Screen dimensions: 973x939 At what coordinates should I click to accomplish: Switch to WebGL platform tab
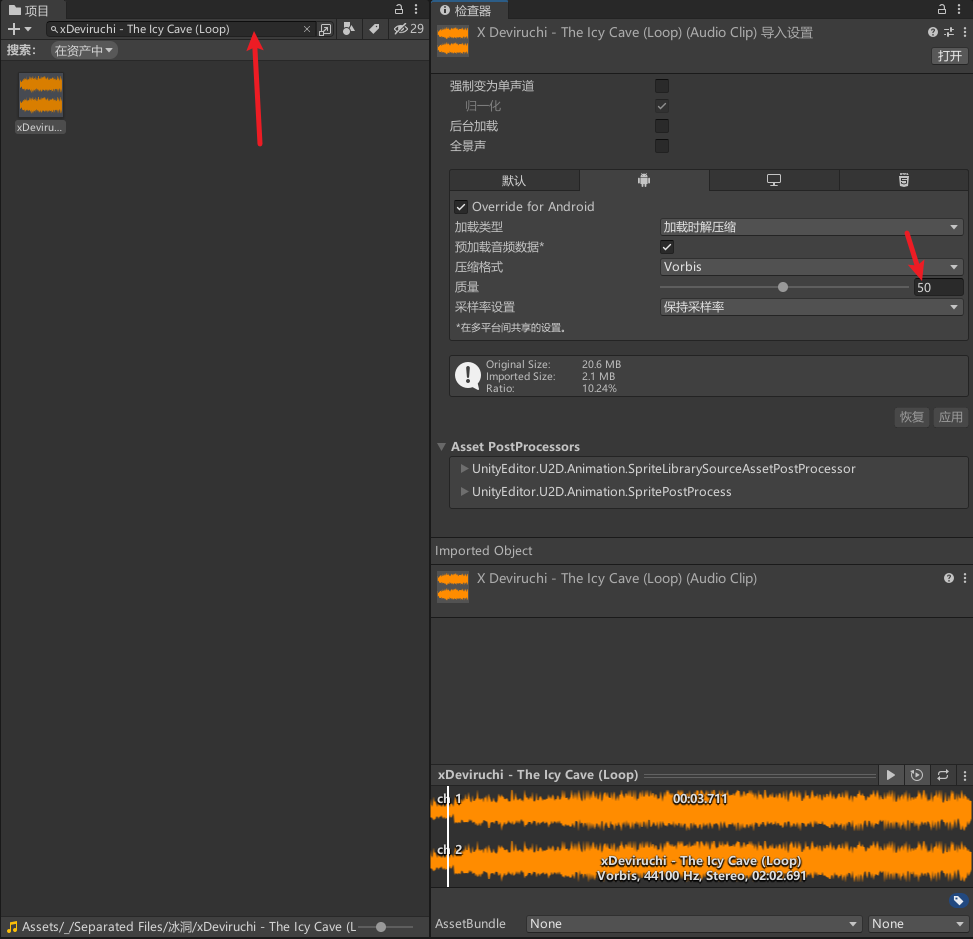click(x=904, y=181)
